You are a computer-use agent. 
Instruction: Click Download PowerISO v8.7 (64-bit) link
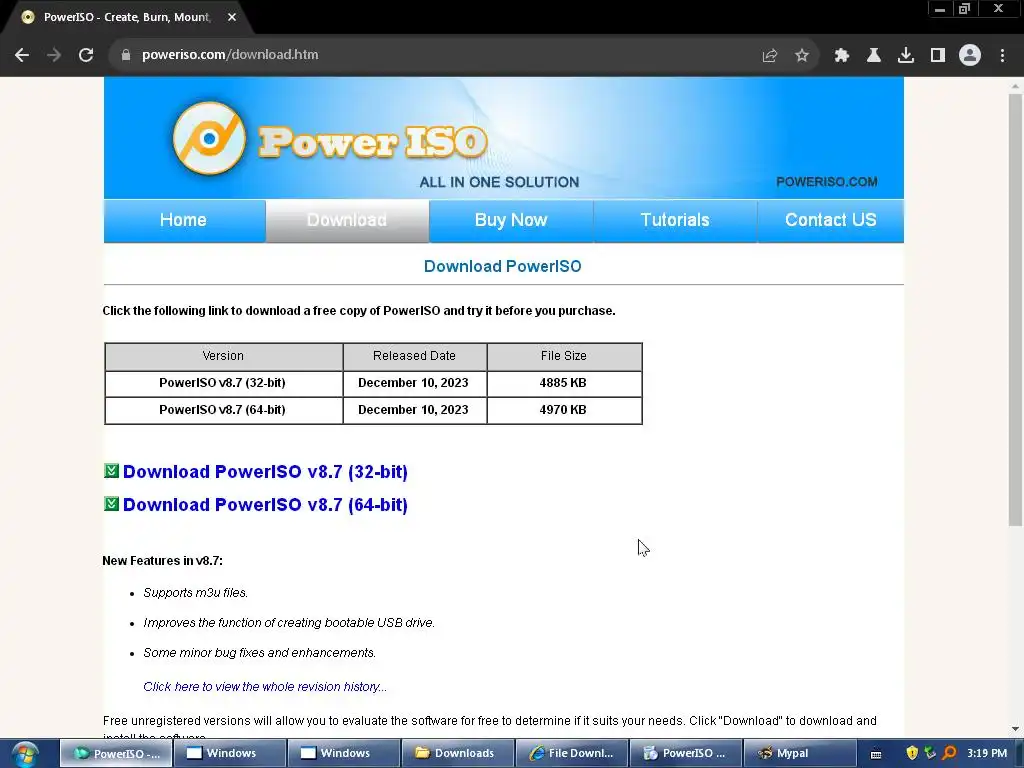tap(265, 505)
